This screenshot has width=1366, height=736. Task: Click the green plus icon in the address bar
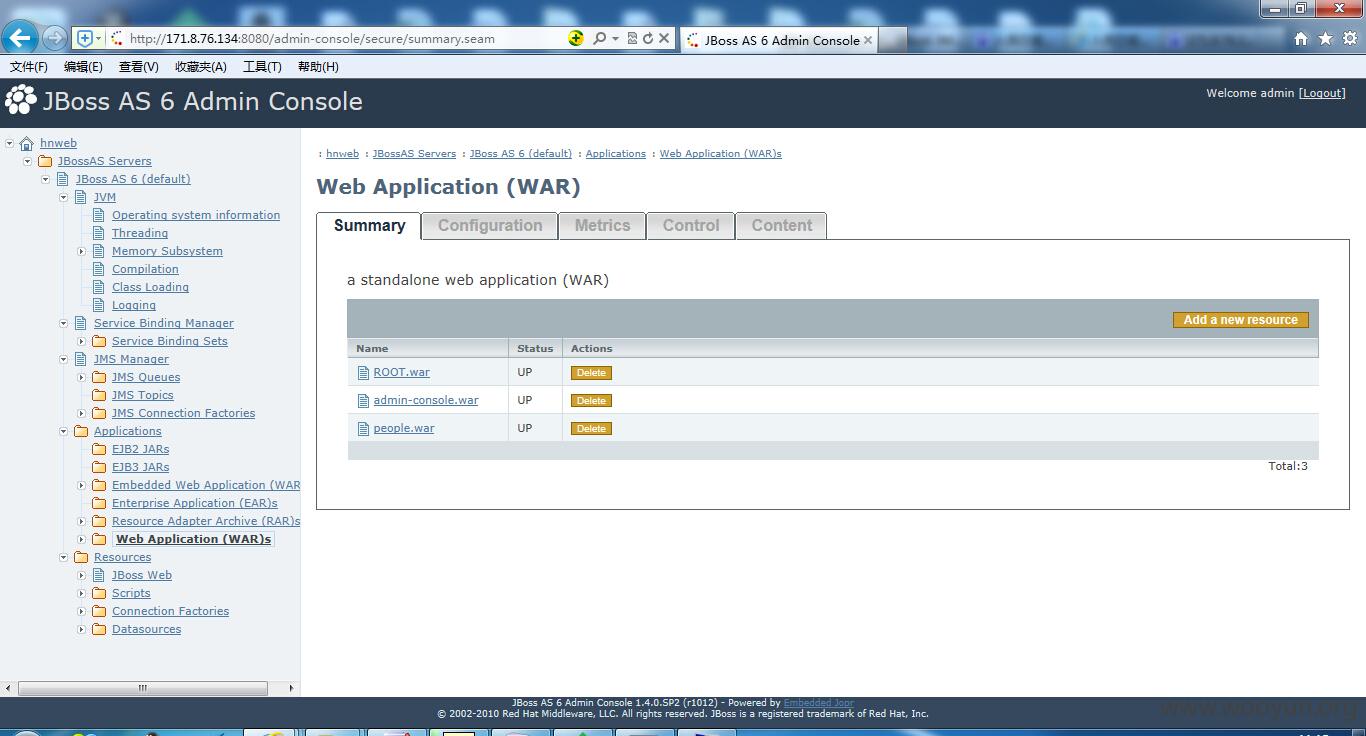[576, 38]
